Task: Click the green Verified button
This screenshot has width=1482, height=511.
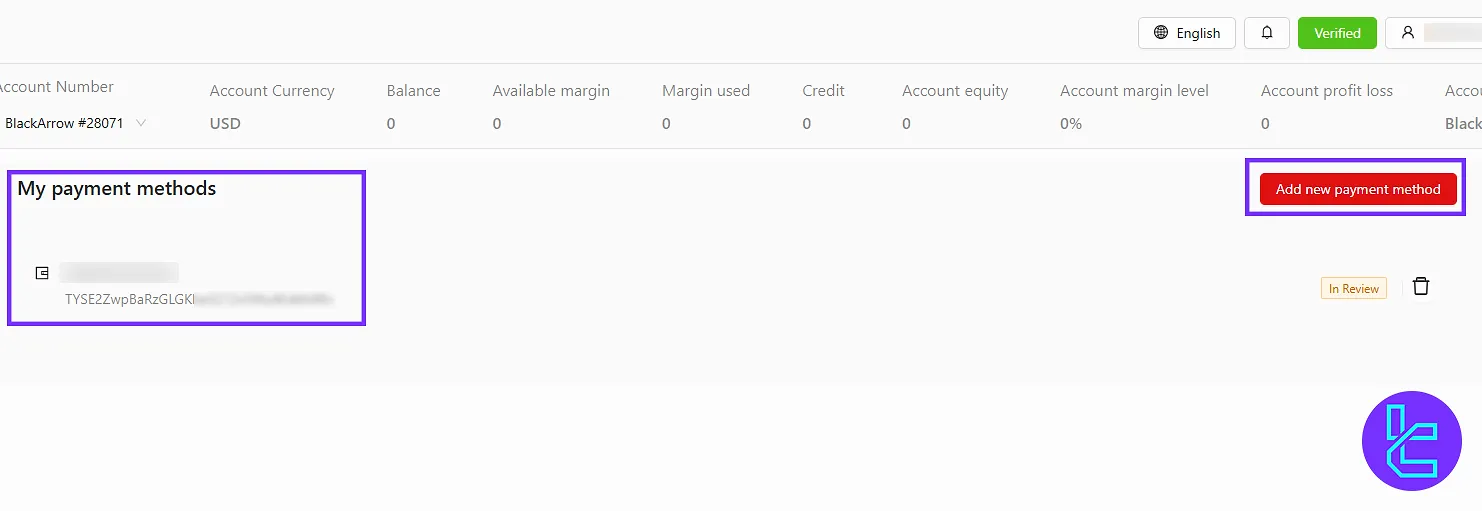Action: click(x=1336, y=33)
